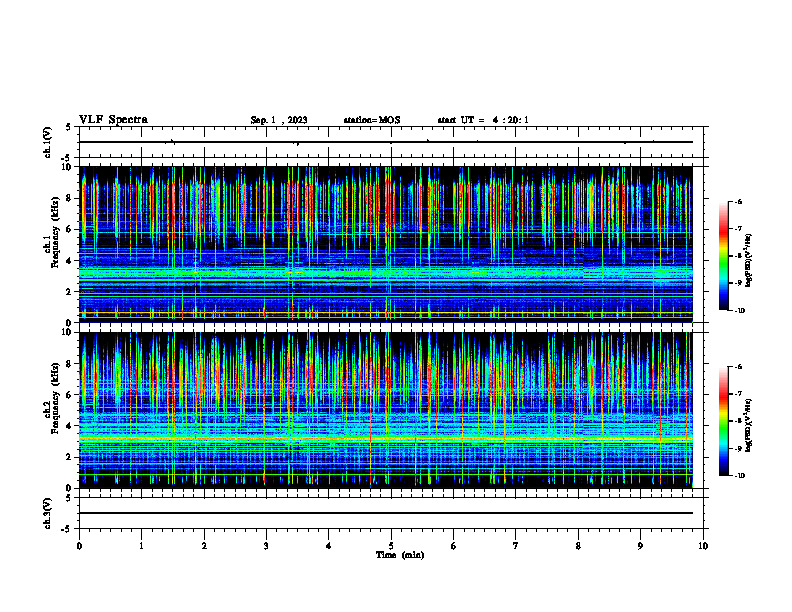Click the ch.1 voltage waveform trace

point(386,142)
